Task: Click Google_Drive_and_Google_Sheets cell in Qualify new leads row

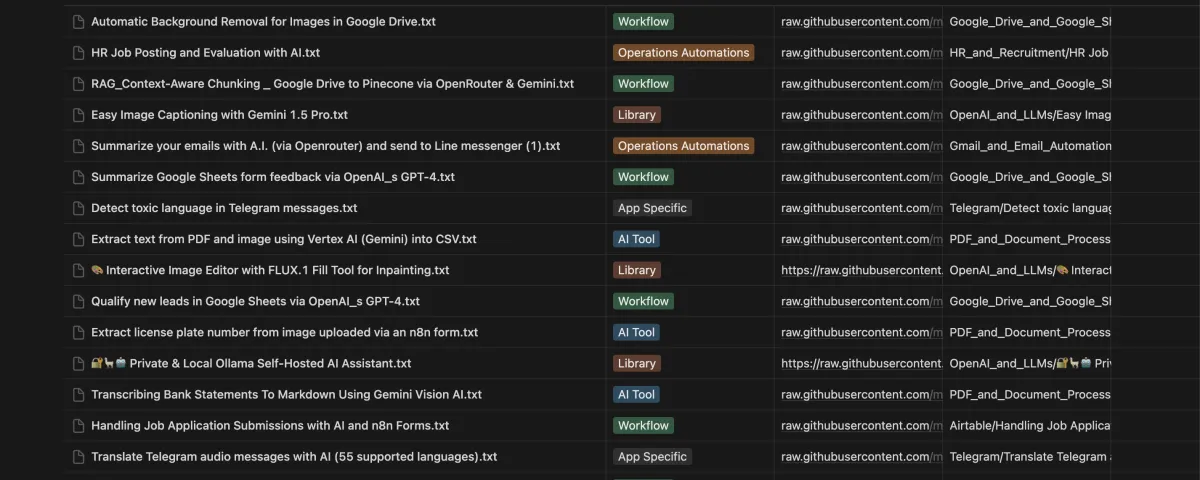Action: click(1030, 301)
